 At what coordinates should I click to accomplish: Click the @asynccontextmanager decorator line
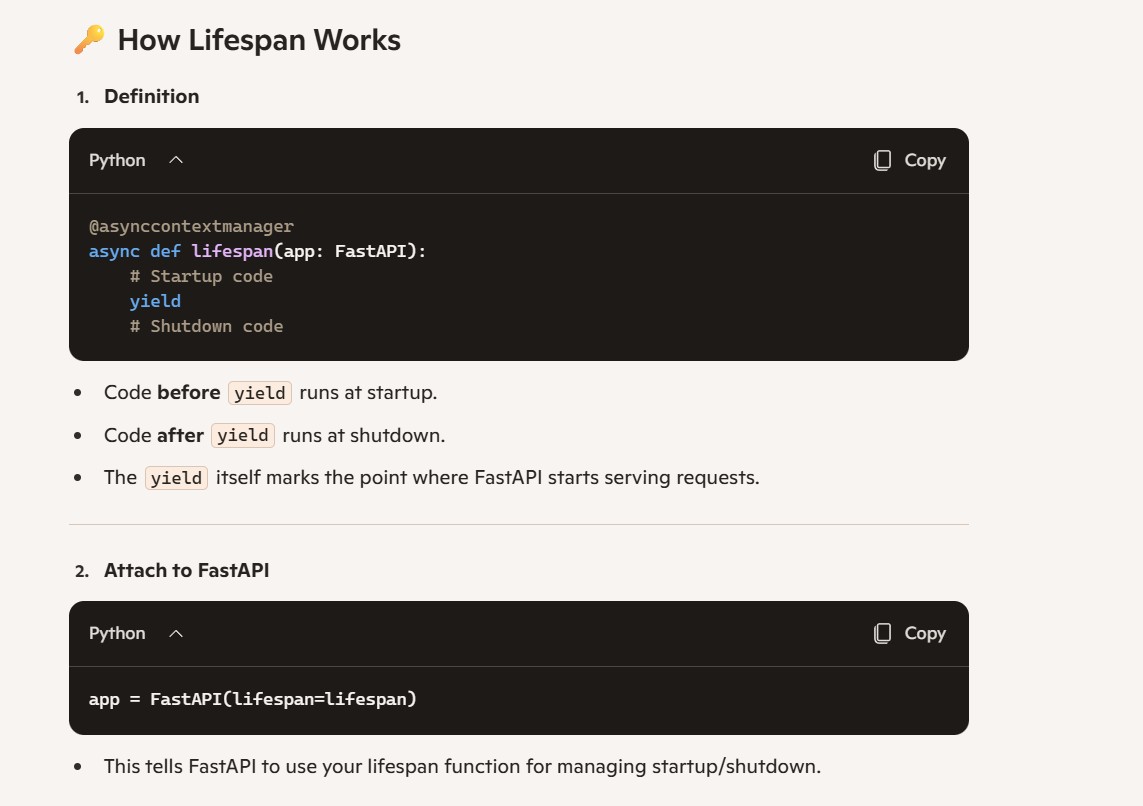[x=191, y=227]
